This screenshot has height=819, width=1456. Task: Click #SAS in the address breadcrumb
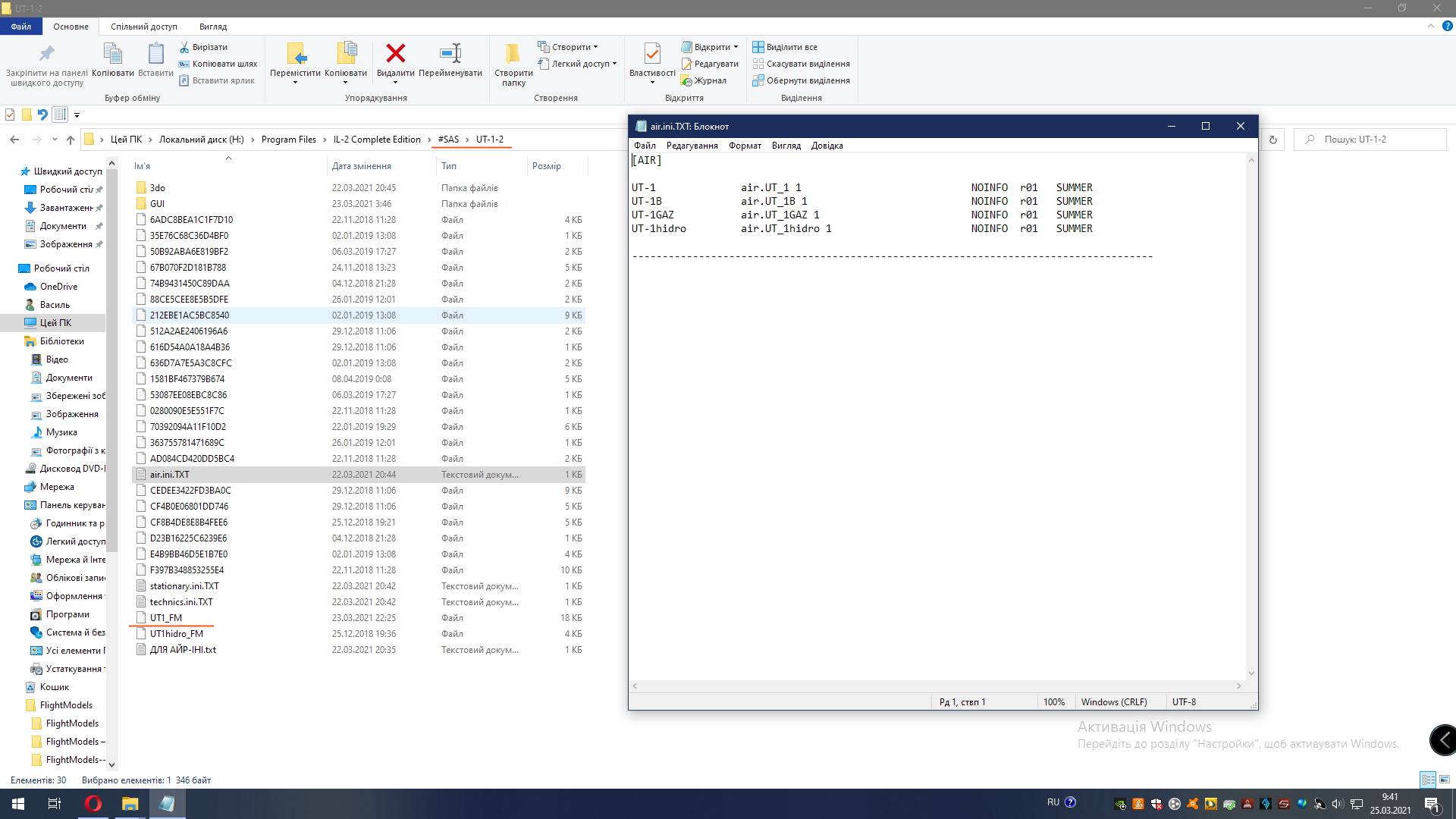[x=448, y=140]
